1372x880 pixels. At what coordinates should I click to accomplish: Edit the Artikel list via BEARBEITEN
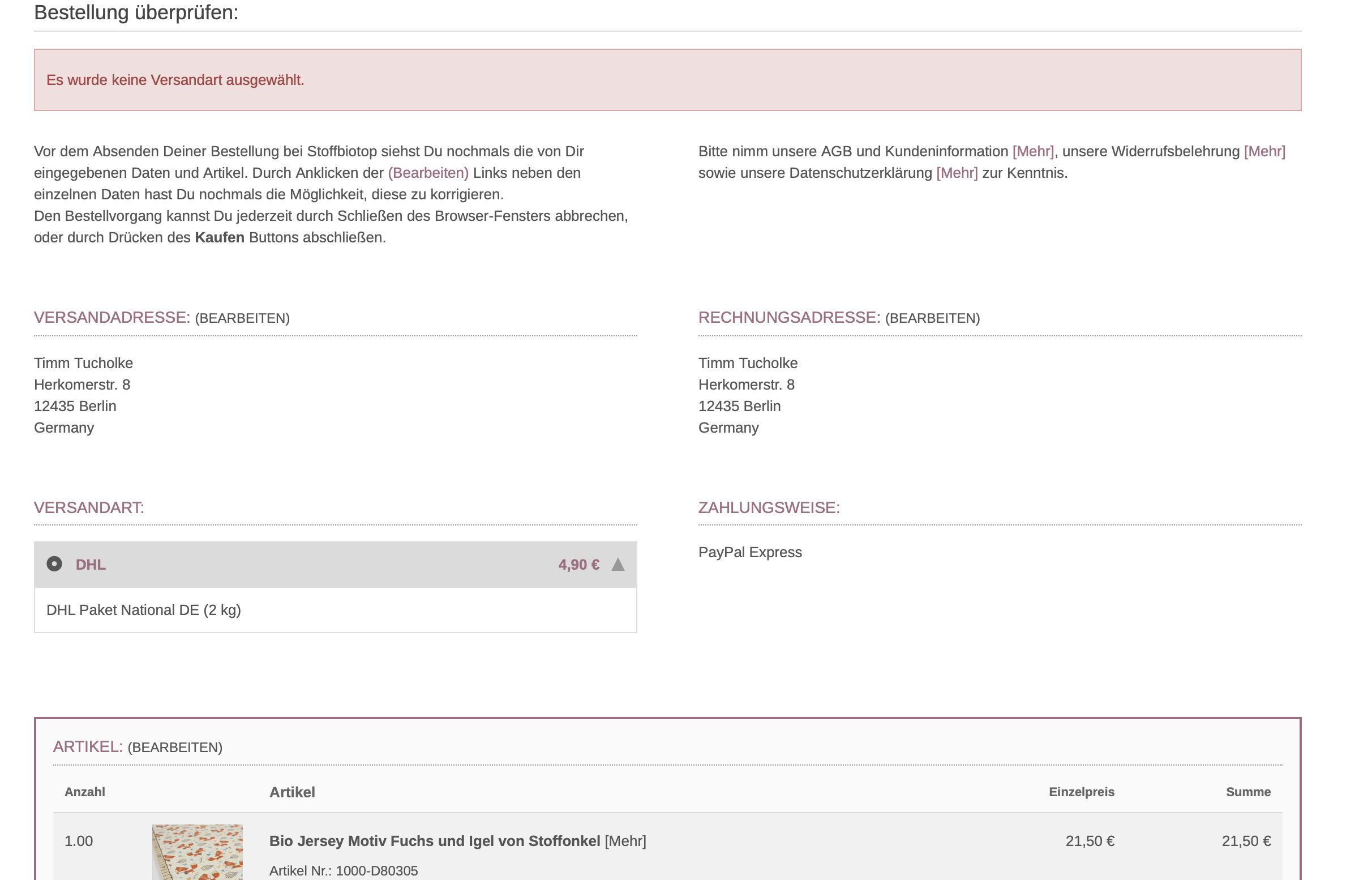click(175, 747)
